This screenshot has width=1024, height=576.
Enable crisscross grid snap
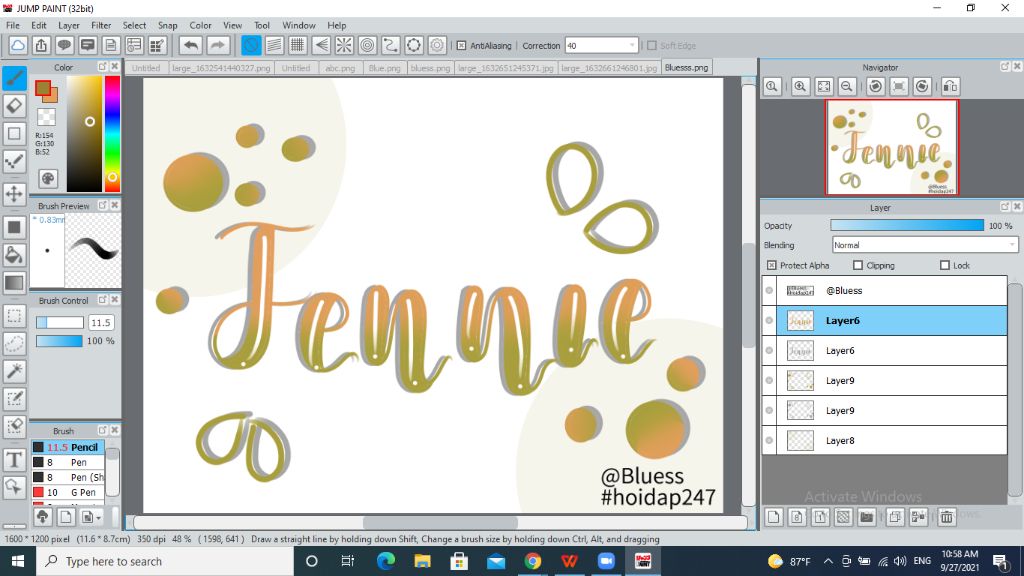pos(297,45)
